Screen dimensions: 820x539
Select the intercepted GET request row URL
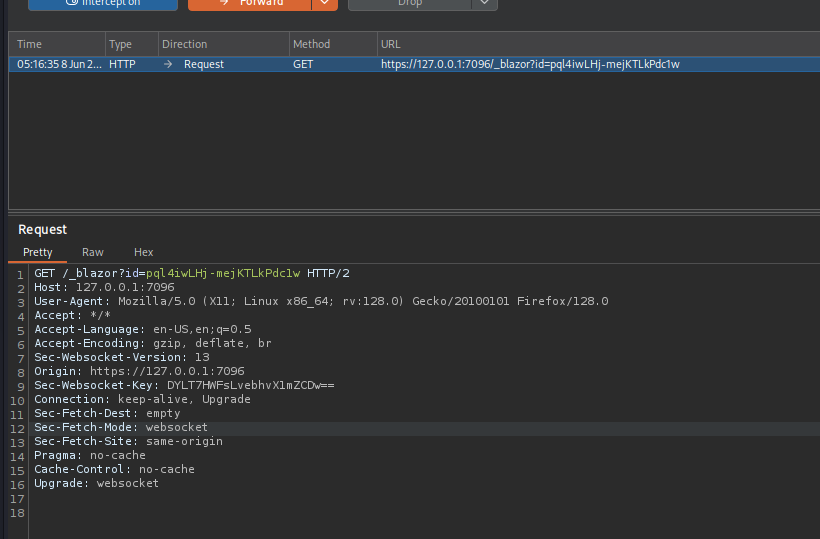(530, 64)
